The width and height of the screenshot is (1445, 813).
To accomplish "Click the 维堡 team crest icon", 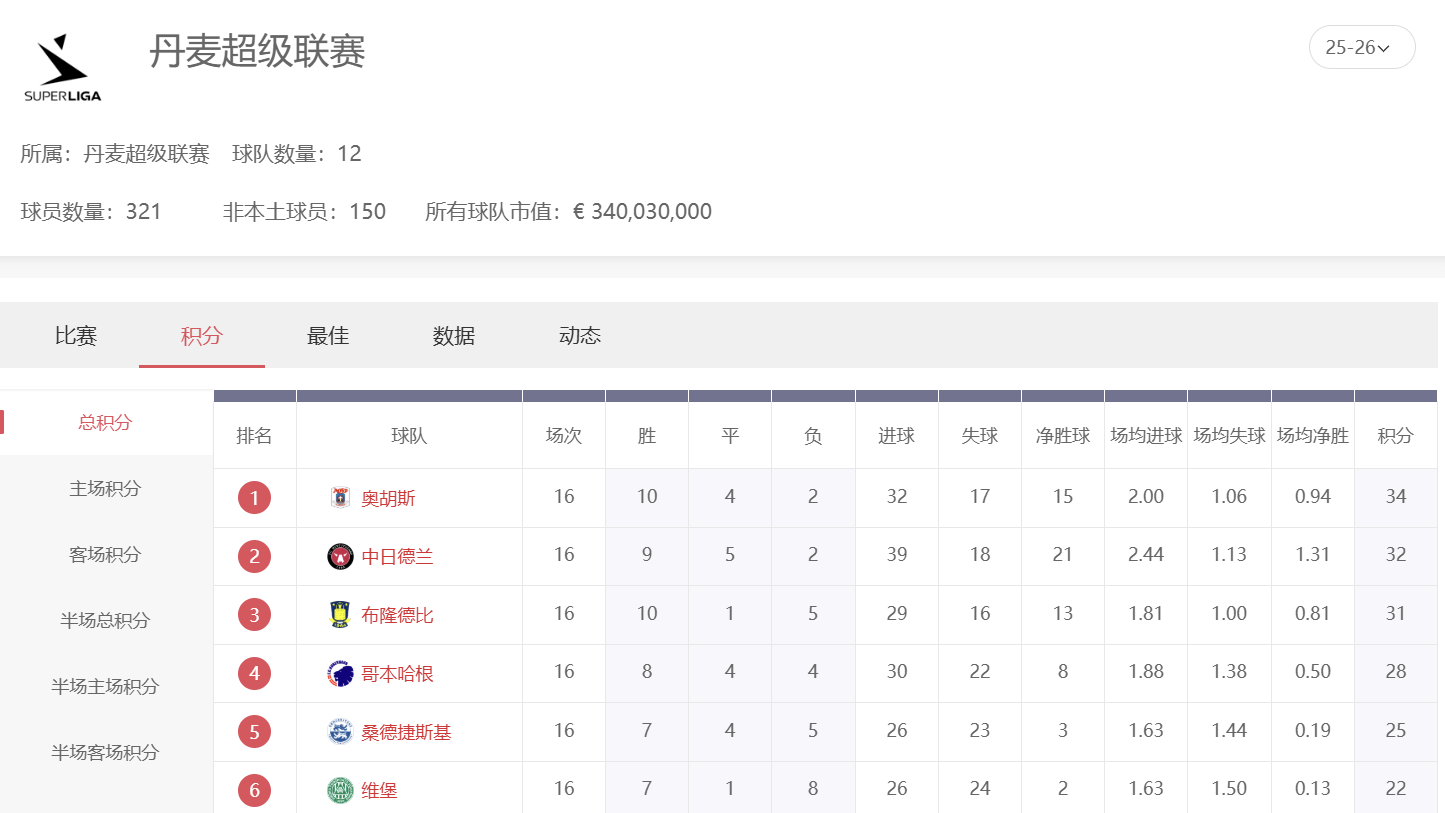I will tap(340, 789).
